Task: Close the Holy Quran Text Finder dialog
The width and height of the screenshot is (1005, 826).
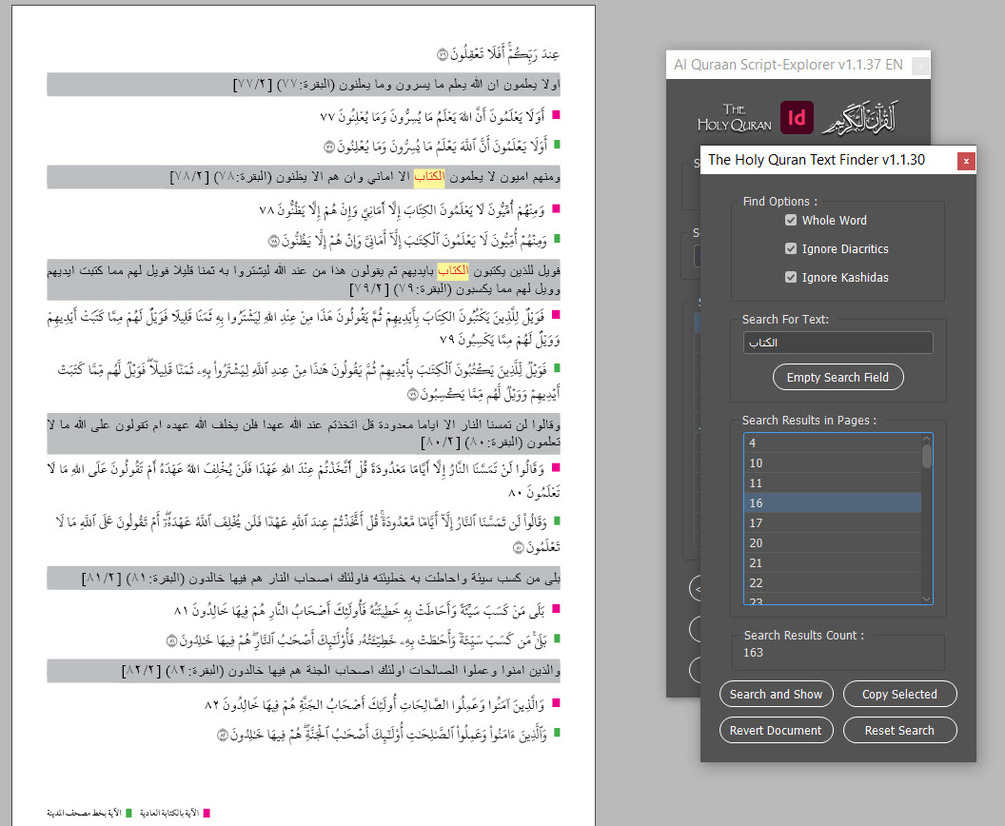Action: 966,161
